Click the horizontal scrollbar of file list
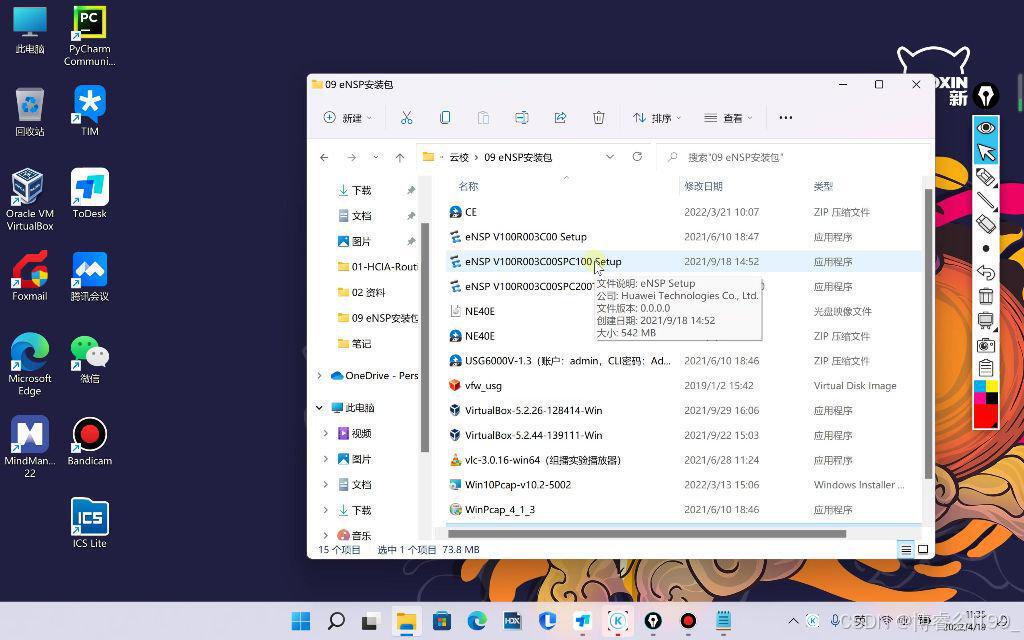The width and height of the screenshot is (1024, 640). (x=647, y=534)
